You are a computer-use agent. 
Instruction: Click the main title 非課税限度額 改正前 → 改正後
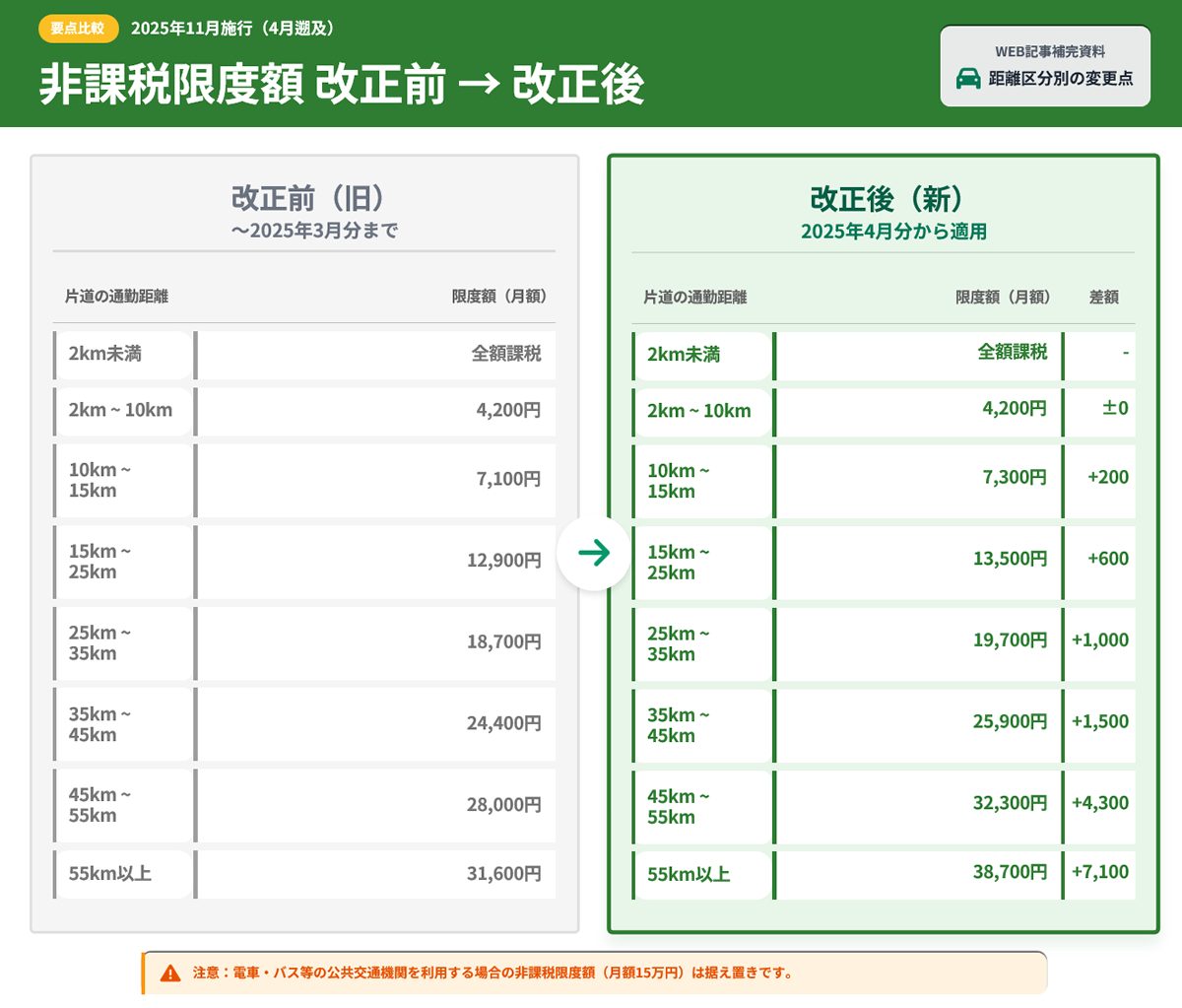(341, 84)
